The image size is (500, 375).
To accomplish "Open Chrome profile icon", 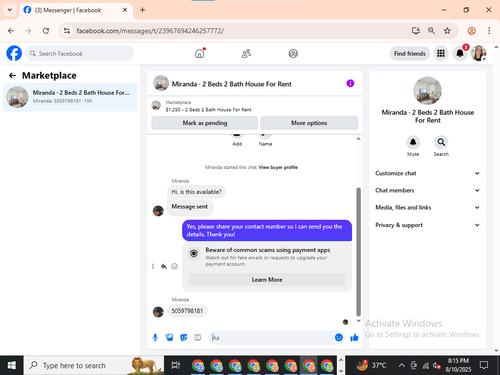I will (x=471, y=31).
